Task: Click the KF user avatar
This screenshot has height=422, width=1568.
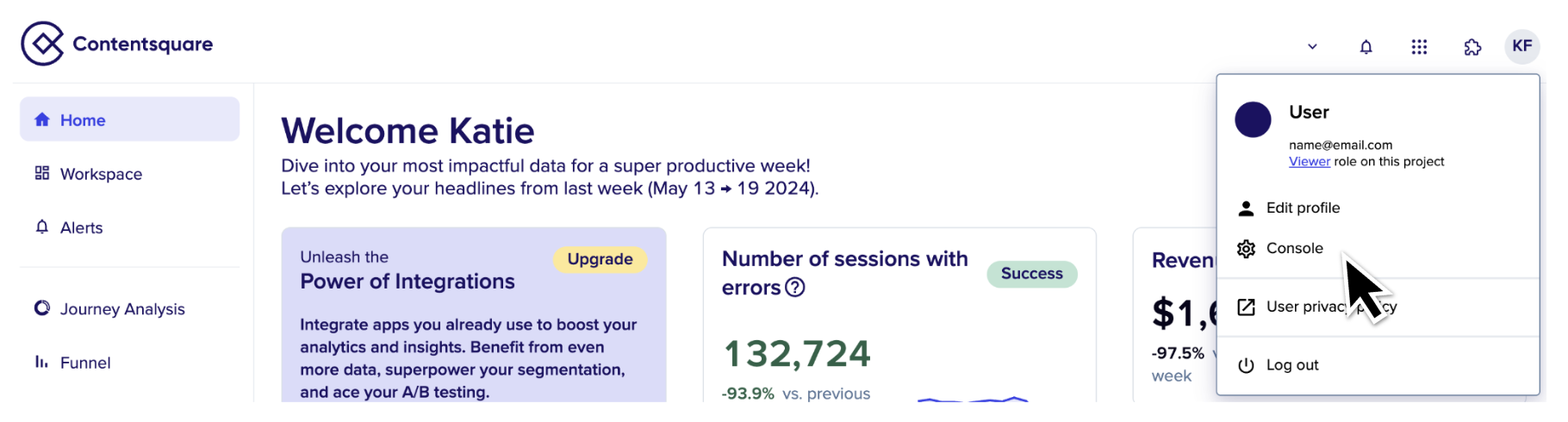Action: click(x=1522, y=46)
